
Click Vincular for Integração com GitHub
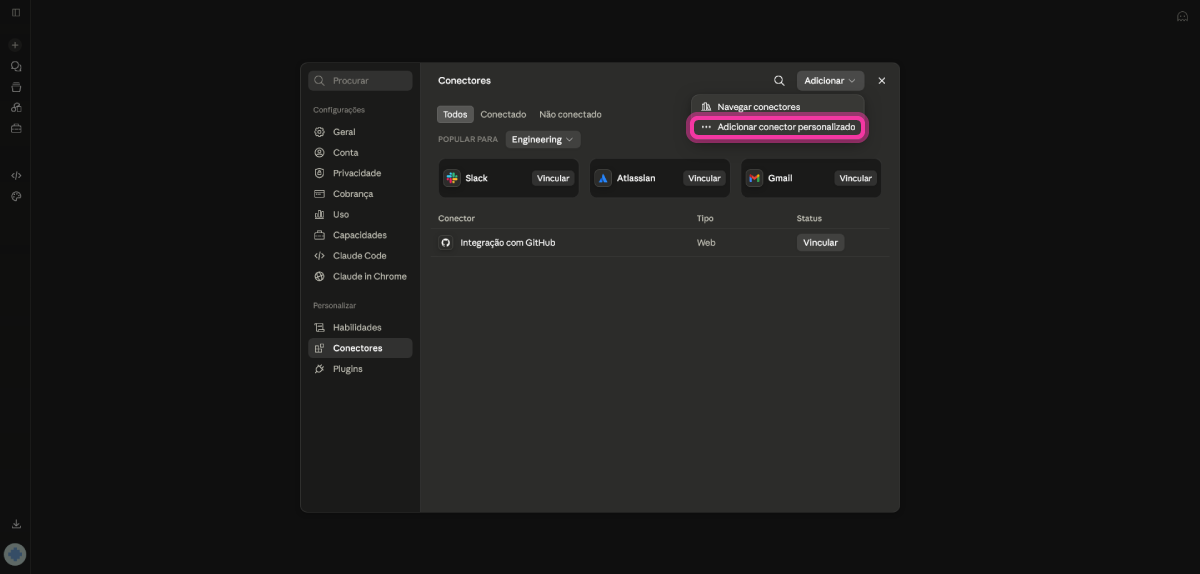coord(820,242)
